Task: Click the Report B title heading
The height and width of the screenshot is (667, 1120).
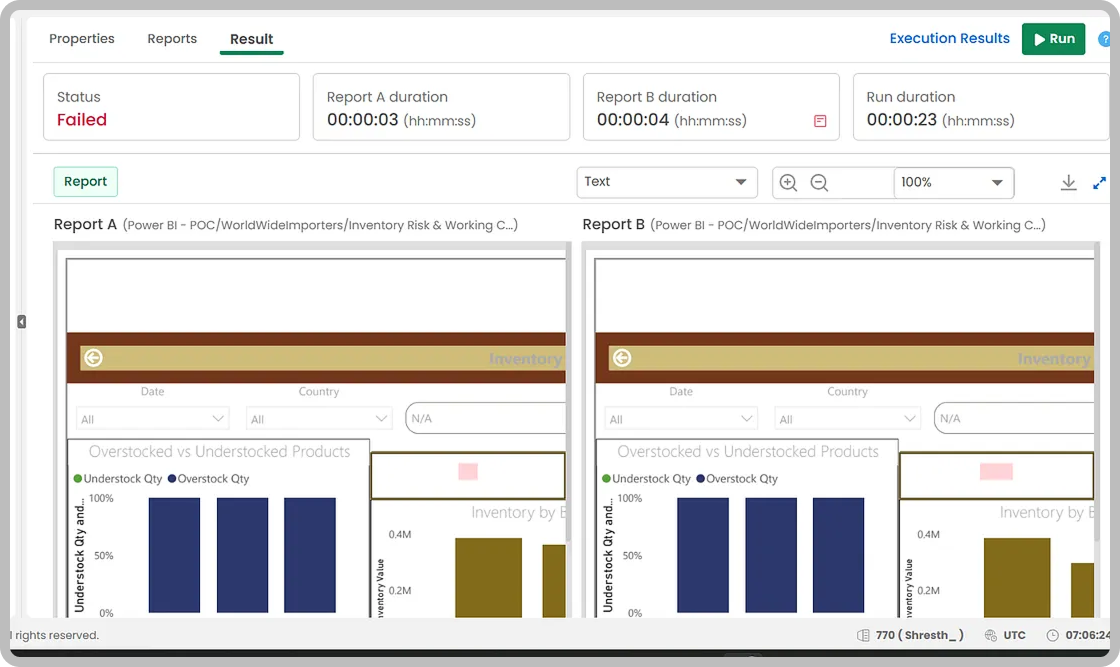Action: coord(614,224)
